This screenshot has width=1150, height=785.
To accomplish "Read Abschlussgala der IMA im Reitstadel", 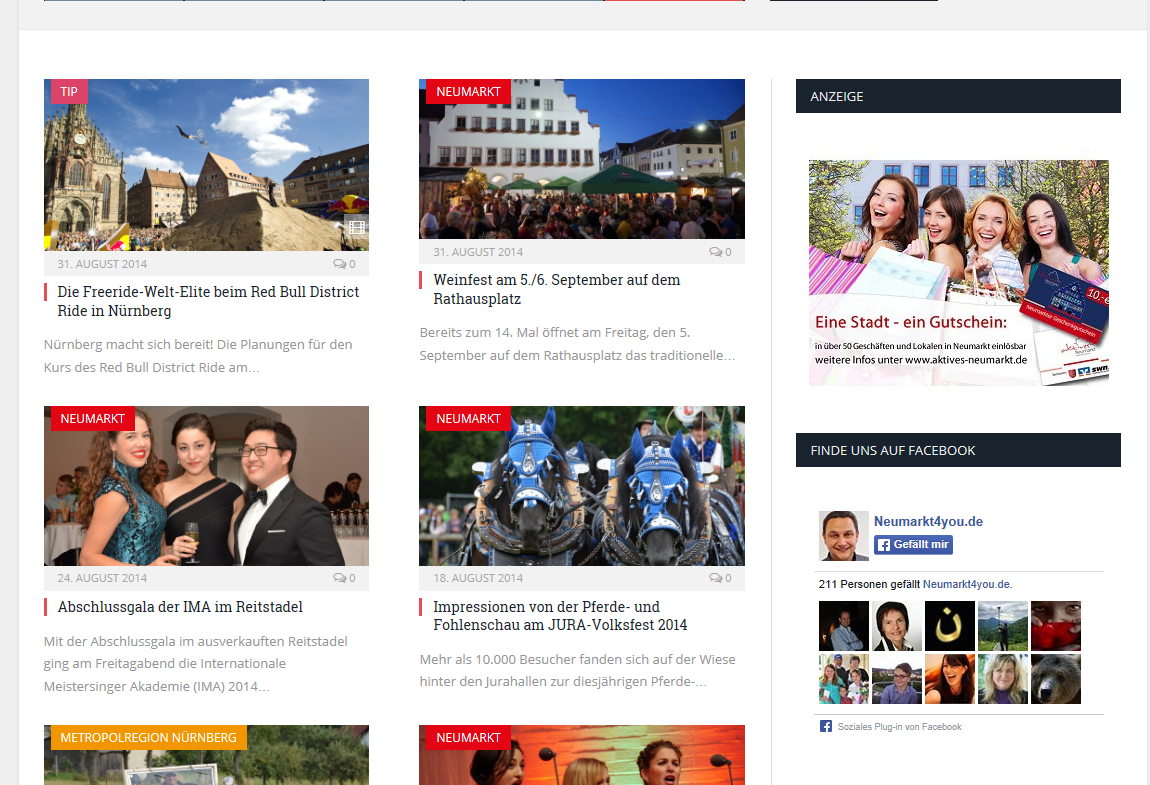I will click(180, 607).
